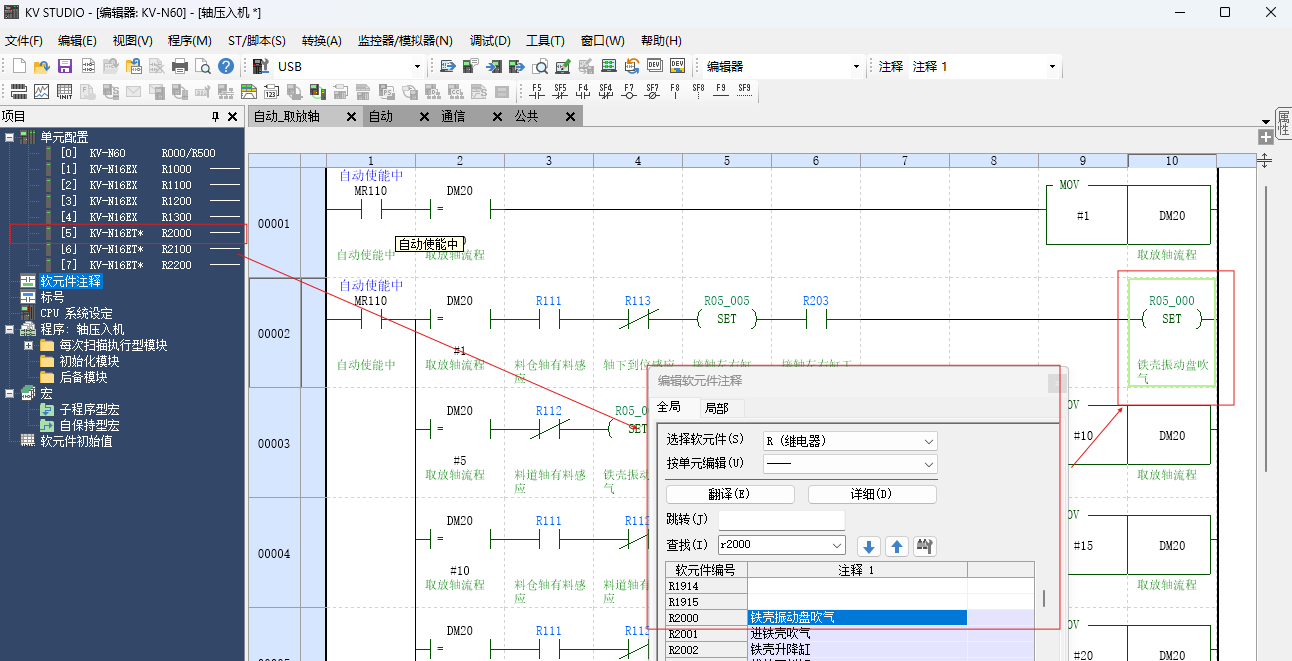Click the find-next down arrow in comment dialog
The height and width of the screenshot is (661, 1292).
(869, 546)
